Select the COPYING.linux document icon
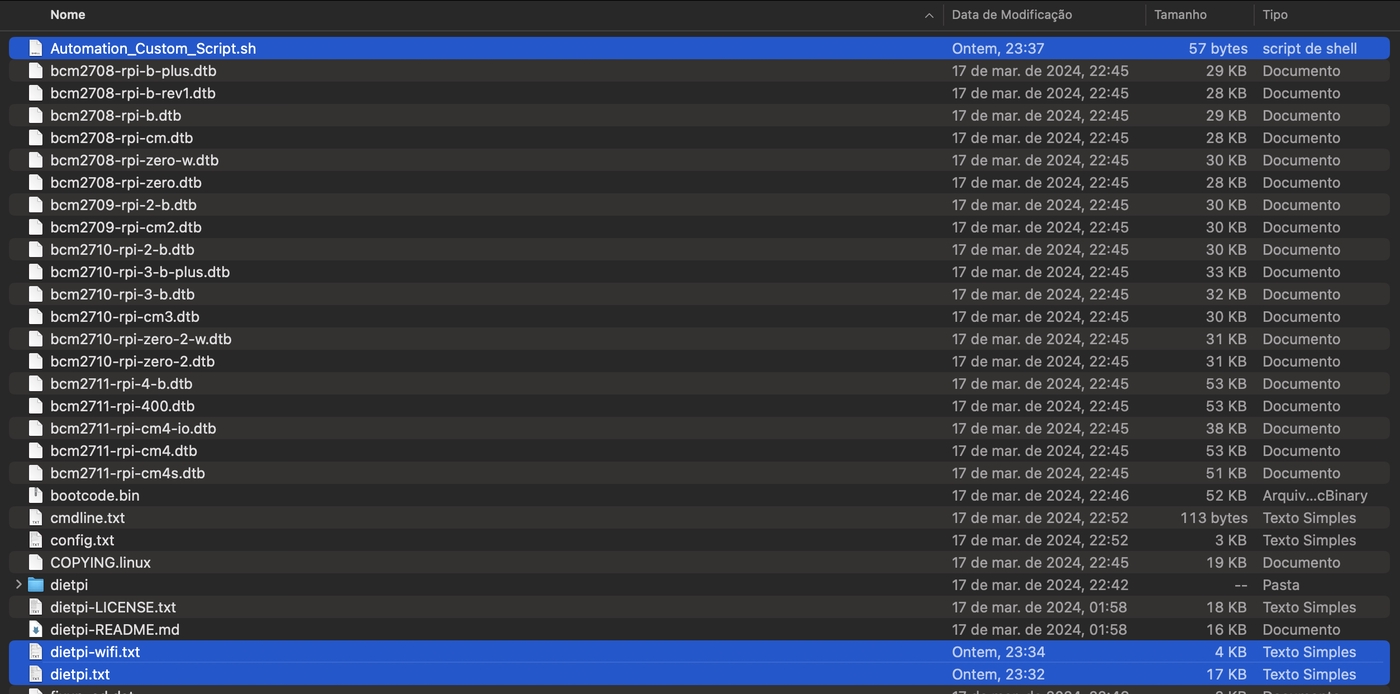Image resolution: width=1400 pixels, height=694 pixels. point(36,563)
